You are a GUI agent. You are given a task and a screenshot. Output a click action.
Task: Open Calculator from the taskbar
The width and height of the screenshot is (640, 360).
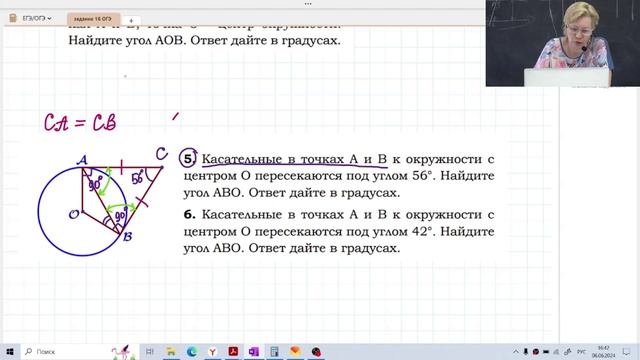(274, 351)
